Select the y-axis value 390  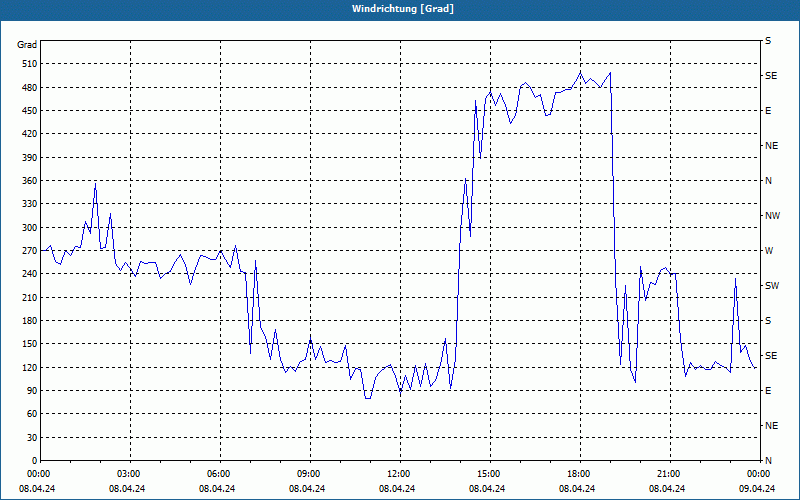coord(30,158)
